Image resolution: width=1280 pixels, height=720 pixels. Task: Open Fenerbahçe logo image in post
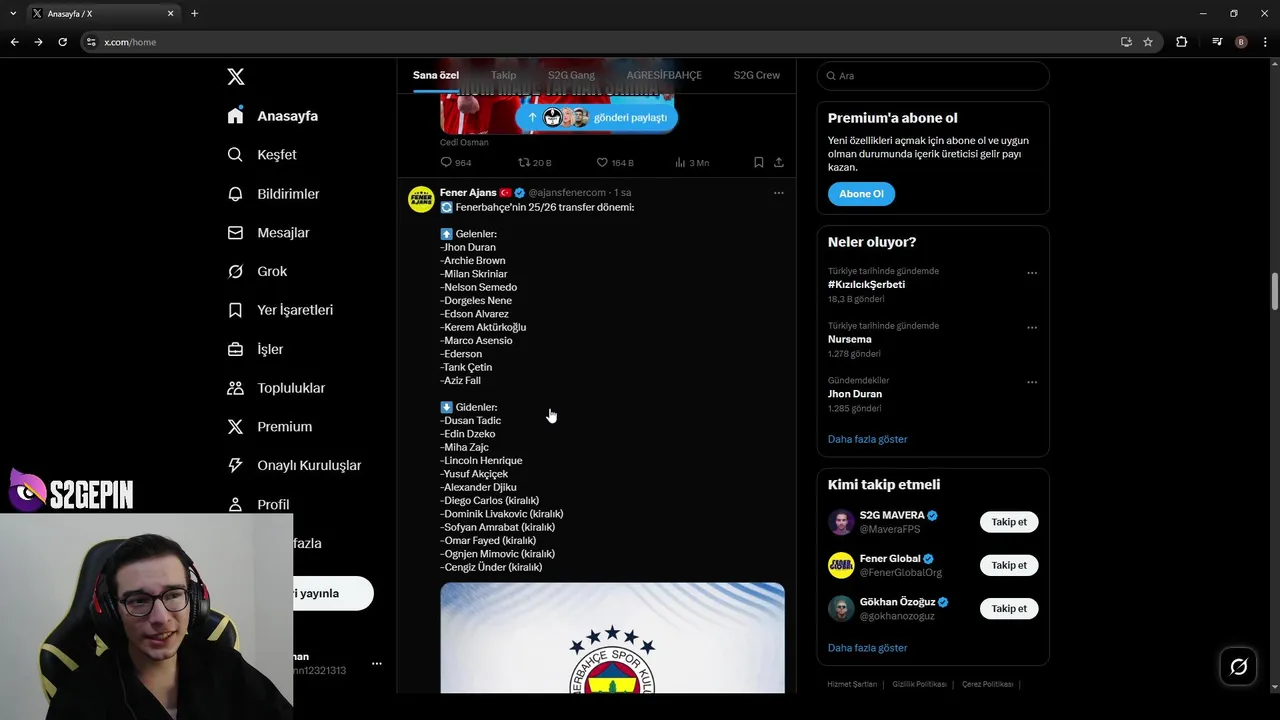(612, 638)
